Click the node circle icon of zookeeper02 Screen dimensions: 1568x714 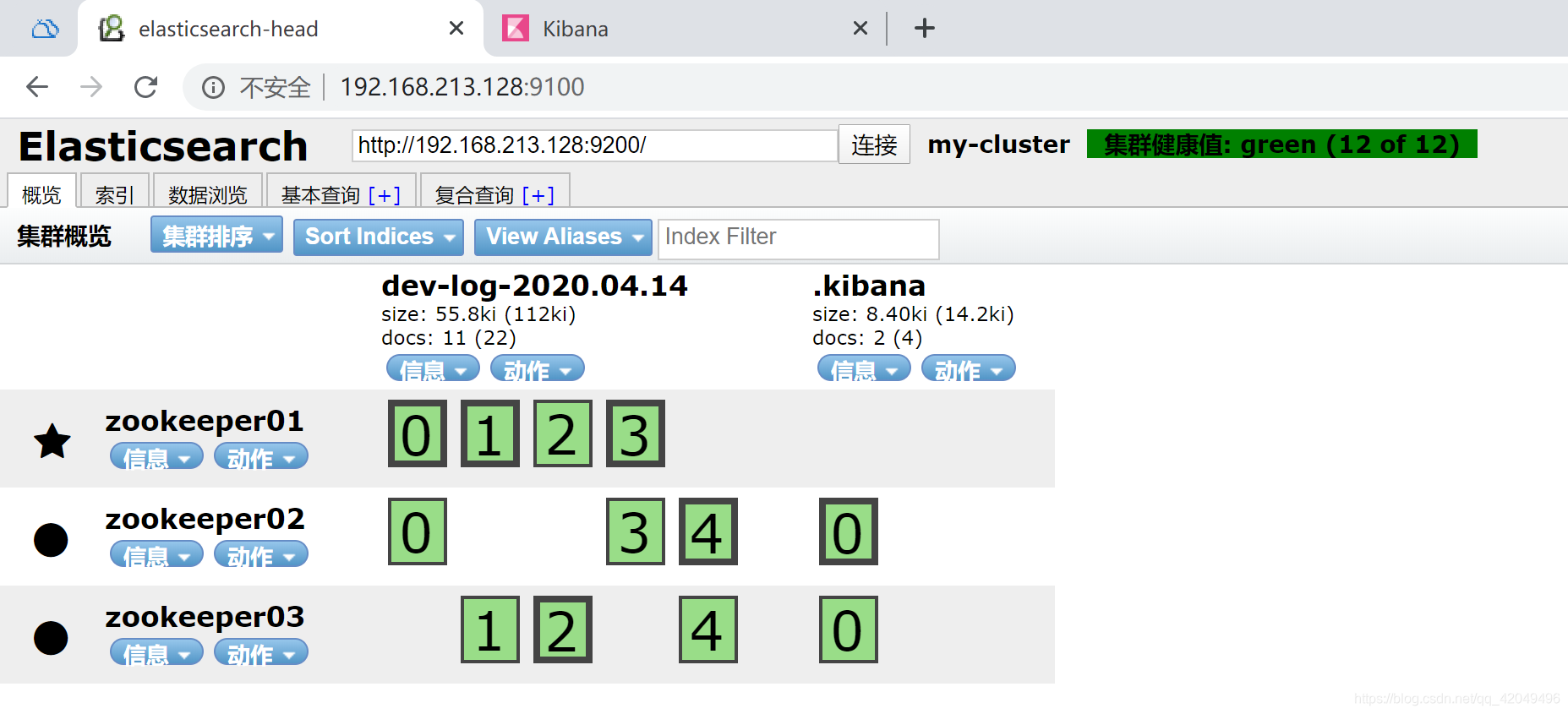coord(51,540)
